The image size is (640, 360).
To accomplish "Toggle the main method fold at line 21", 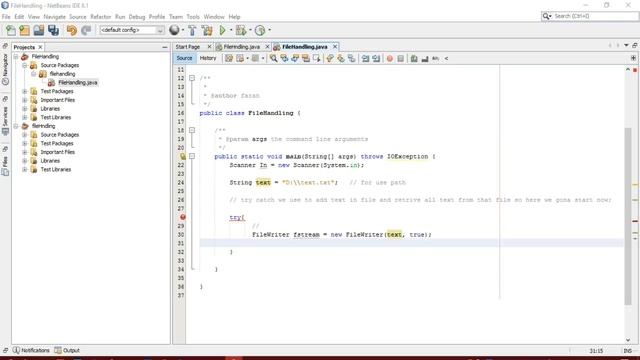I will coord(192,156).
